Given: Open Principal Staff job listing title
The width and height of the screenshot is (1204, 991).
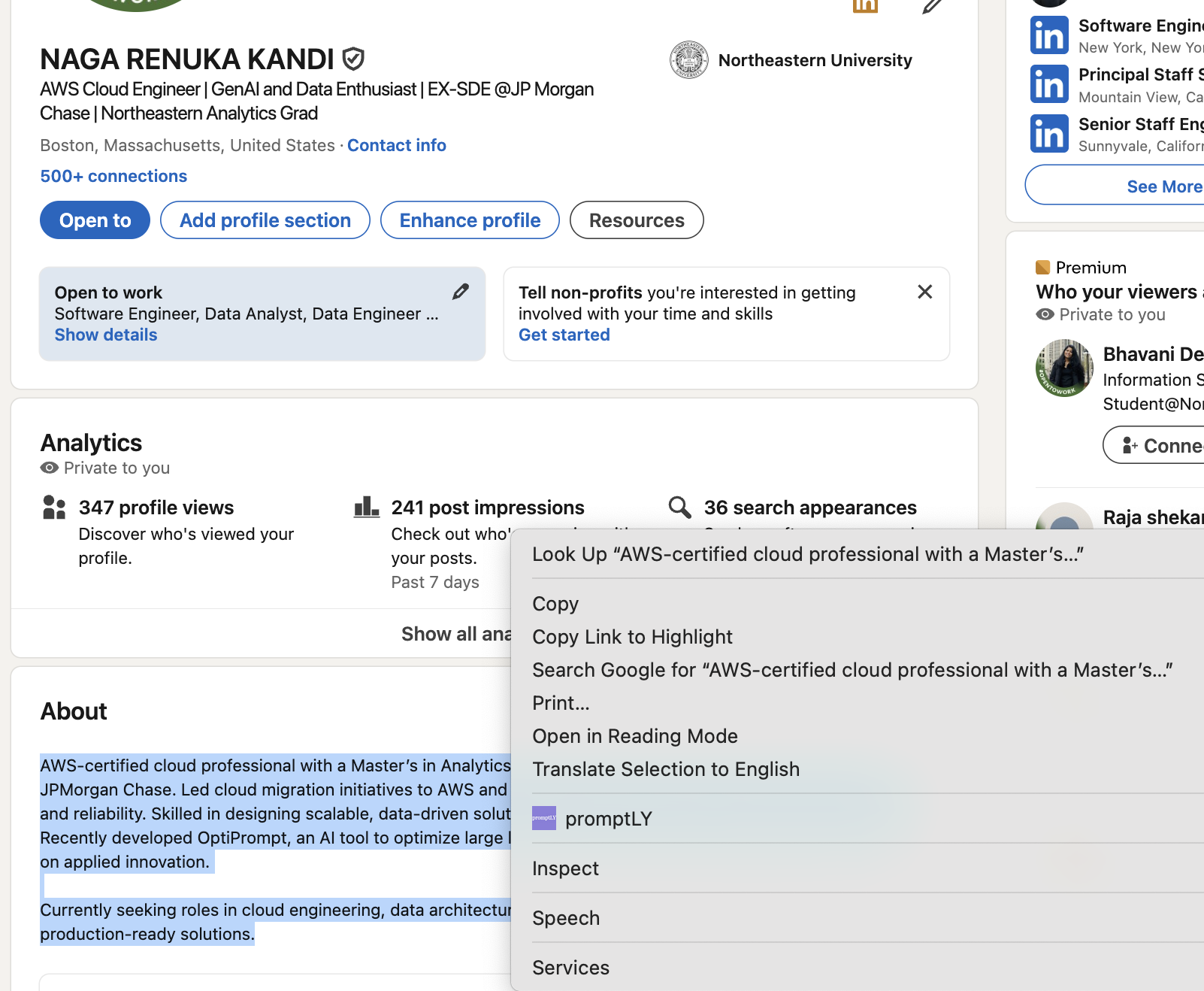Looking at the screenshot, I should click(x=1141, y=74).
